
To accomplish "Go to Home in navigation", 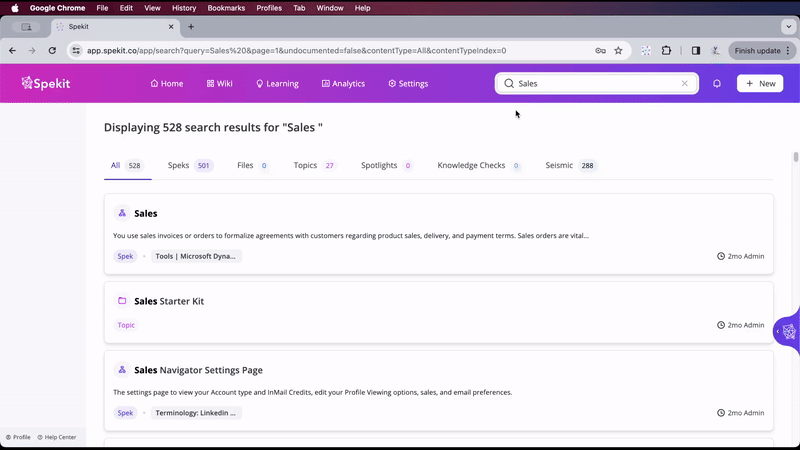I will coord(167,84).
